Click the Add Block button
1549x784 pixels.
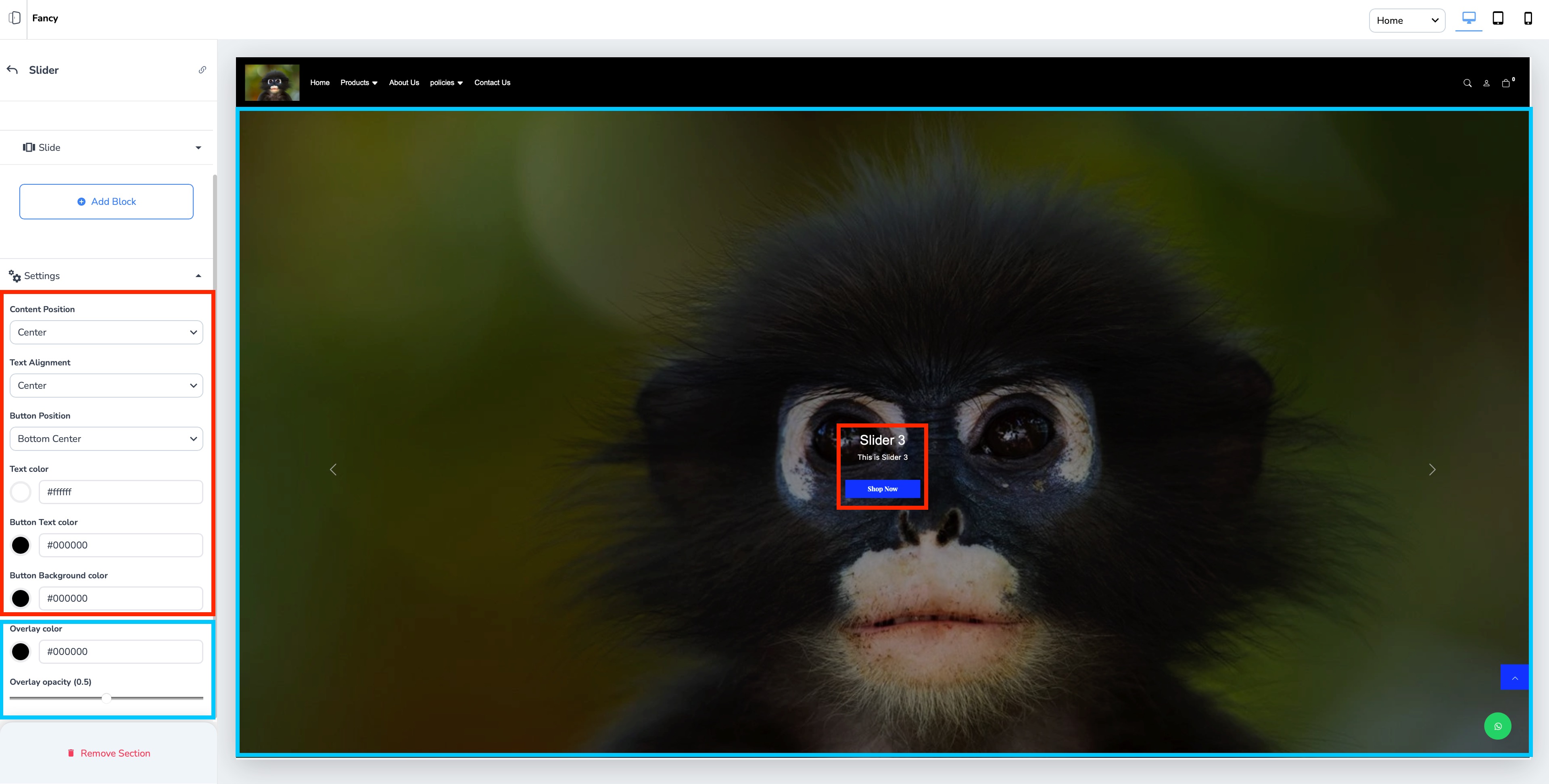point(106,201)
